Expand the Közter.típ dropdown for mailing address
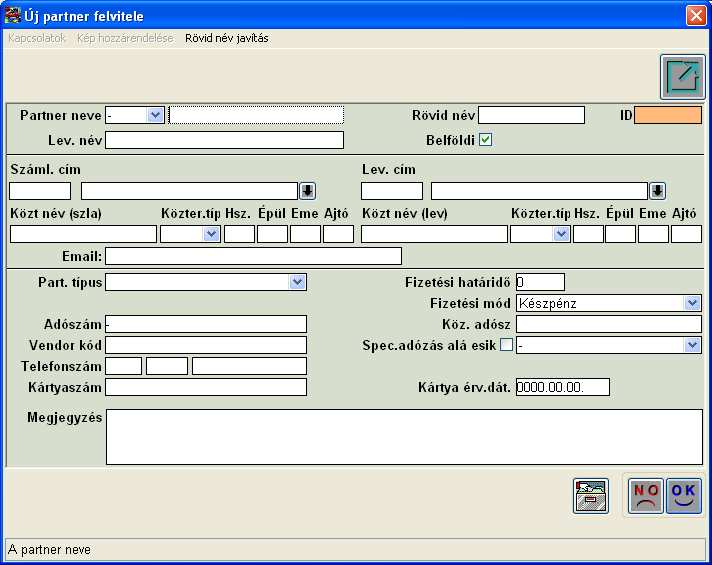 tap(561, 234)
